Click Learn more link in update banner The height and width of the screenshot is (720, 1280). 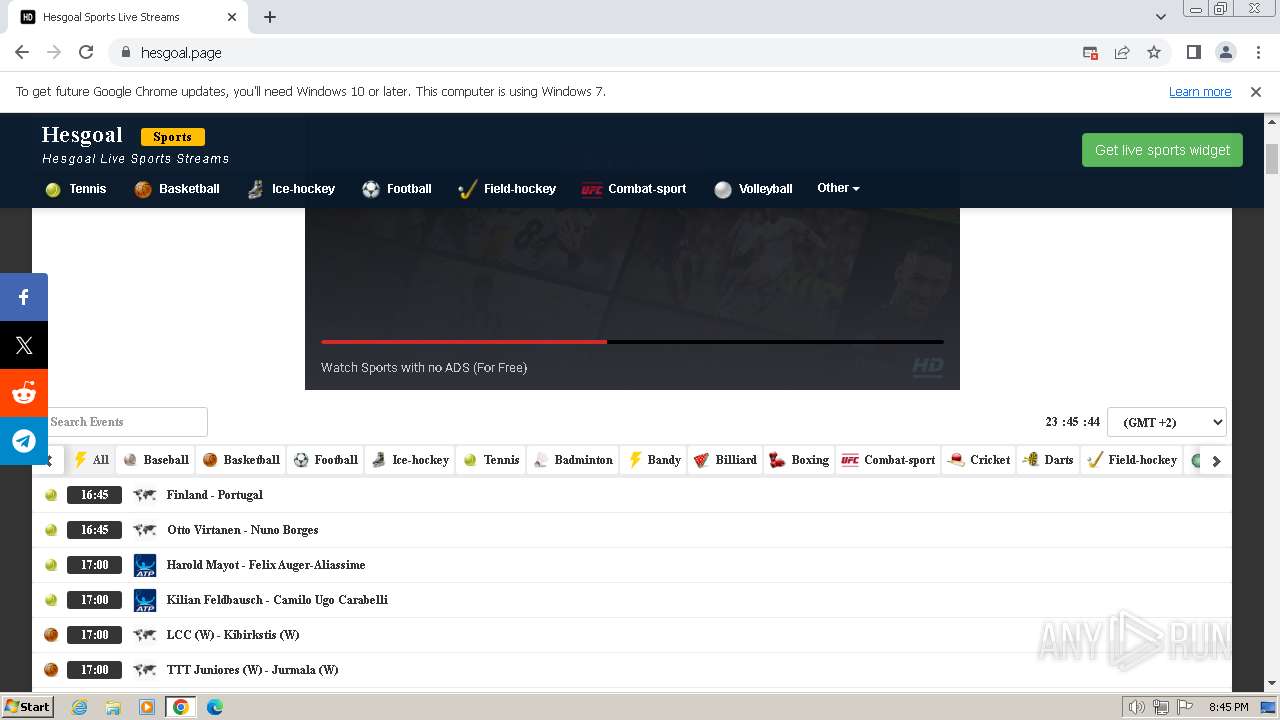coord(1200,91)
